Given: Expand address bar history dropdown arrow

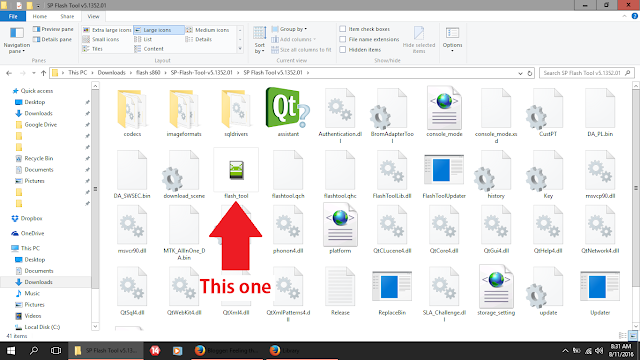Looking at the screenshot, I should [x=520, y=73].
